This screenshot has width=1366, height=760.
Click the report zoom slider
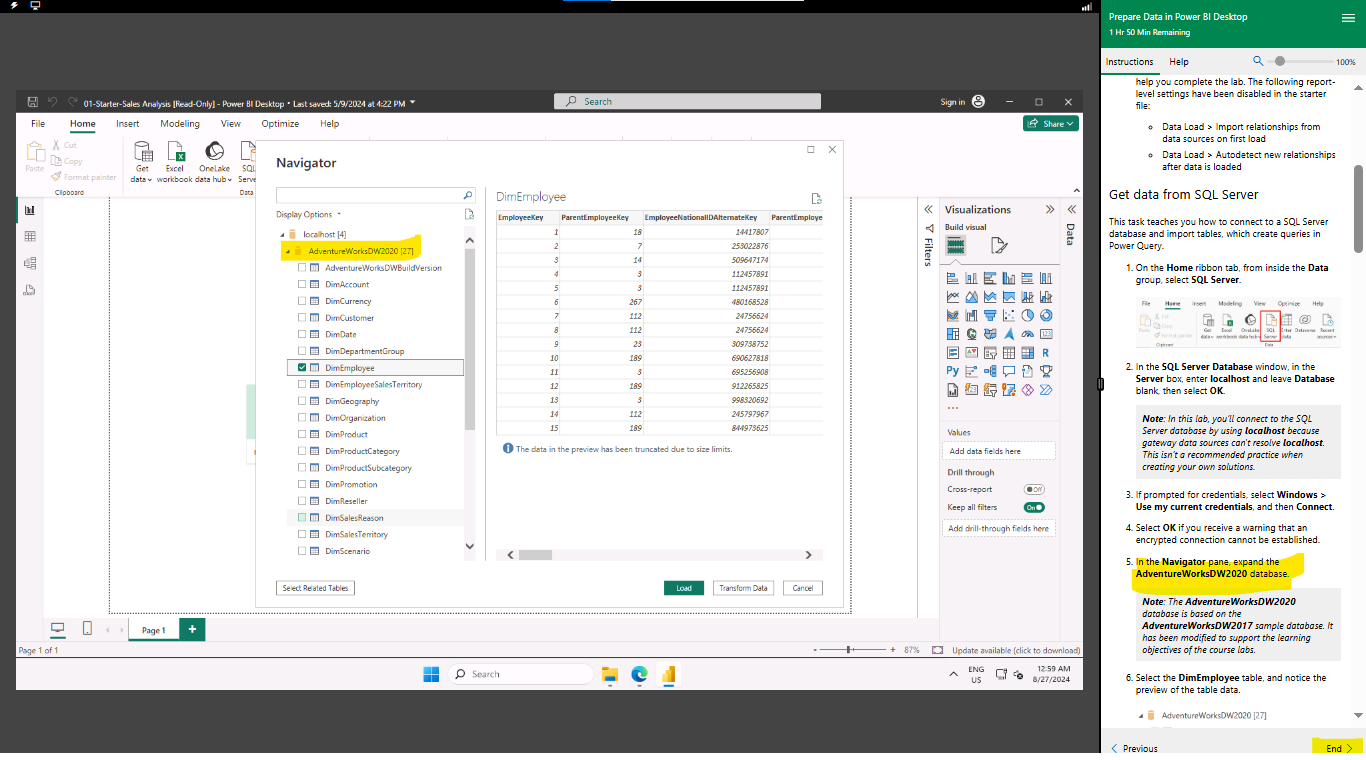click(849, 650)
